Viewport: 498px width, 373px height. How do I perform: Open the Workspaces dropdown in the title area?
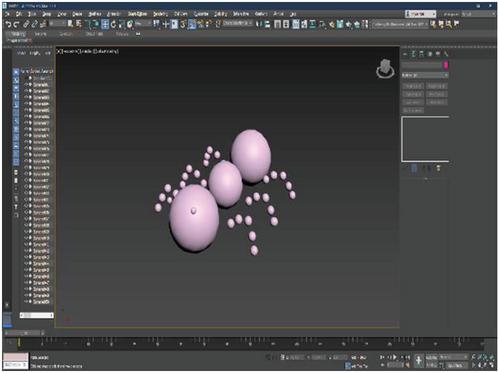pos(478,14)
